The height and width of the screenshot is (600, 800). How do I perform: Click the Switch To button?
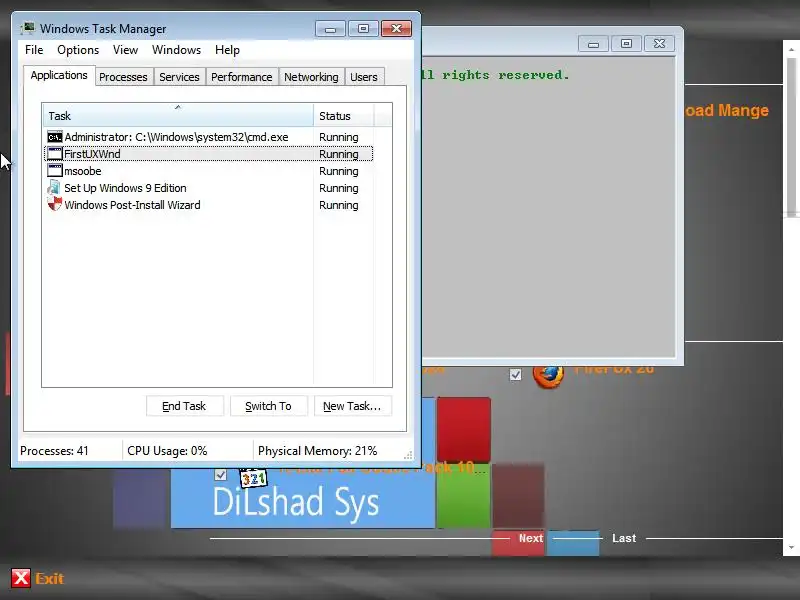tap(268, 406)
